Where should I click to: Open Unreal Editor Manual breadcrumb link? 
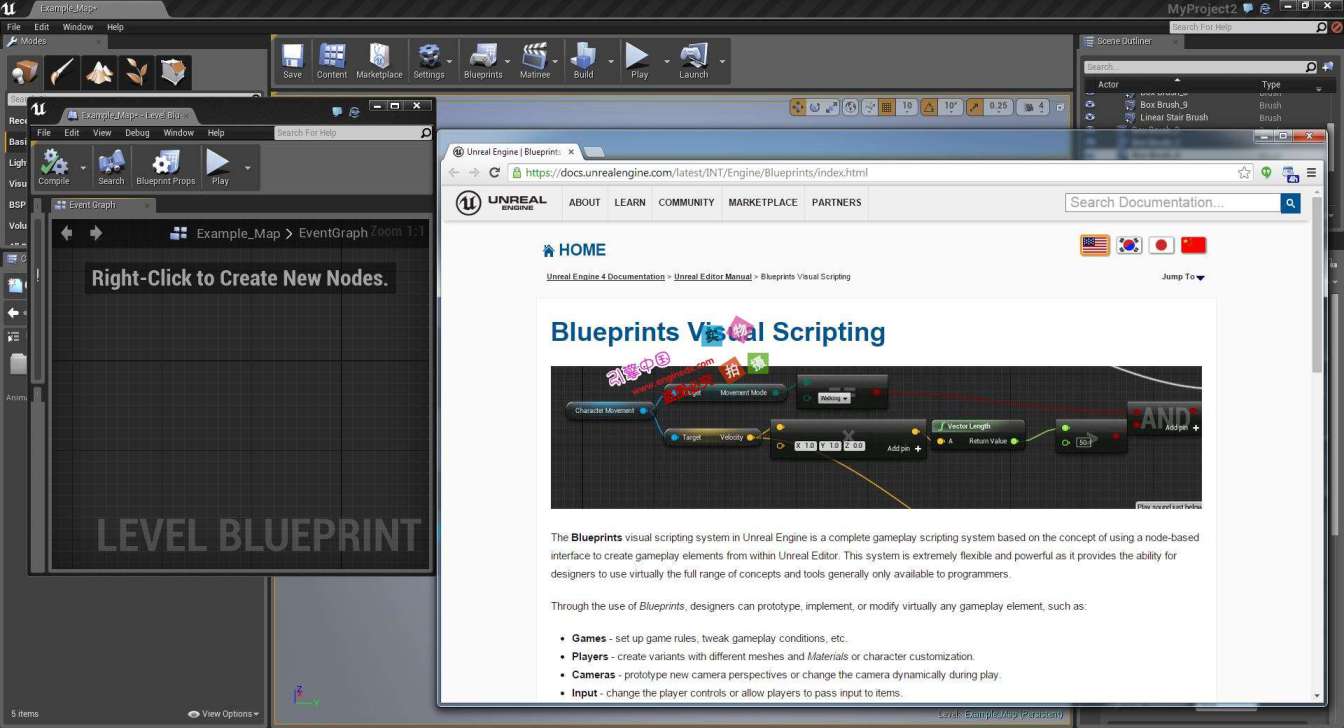tap(713, 277)
